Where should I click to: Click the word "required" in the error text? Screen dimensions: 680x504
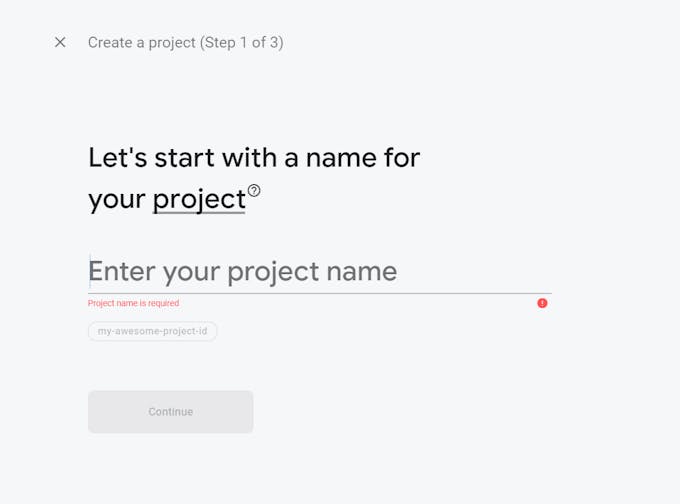(x=161, y=303)
